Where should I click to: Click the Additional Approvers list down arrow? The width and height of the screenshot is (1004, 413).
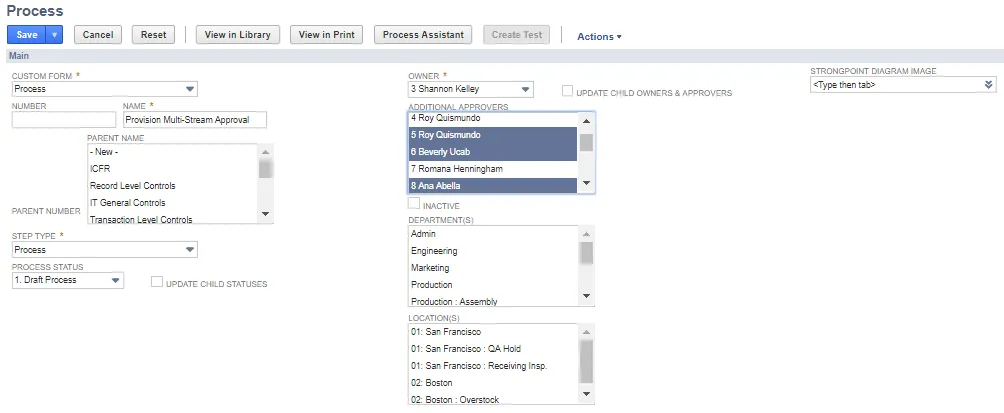click(x=586, y=183)
